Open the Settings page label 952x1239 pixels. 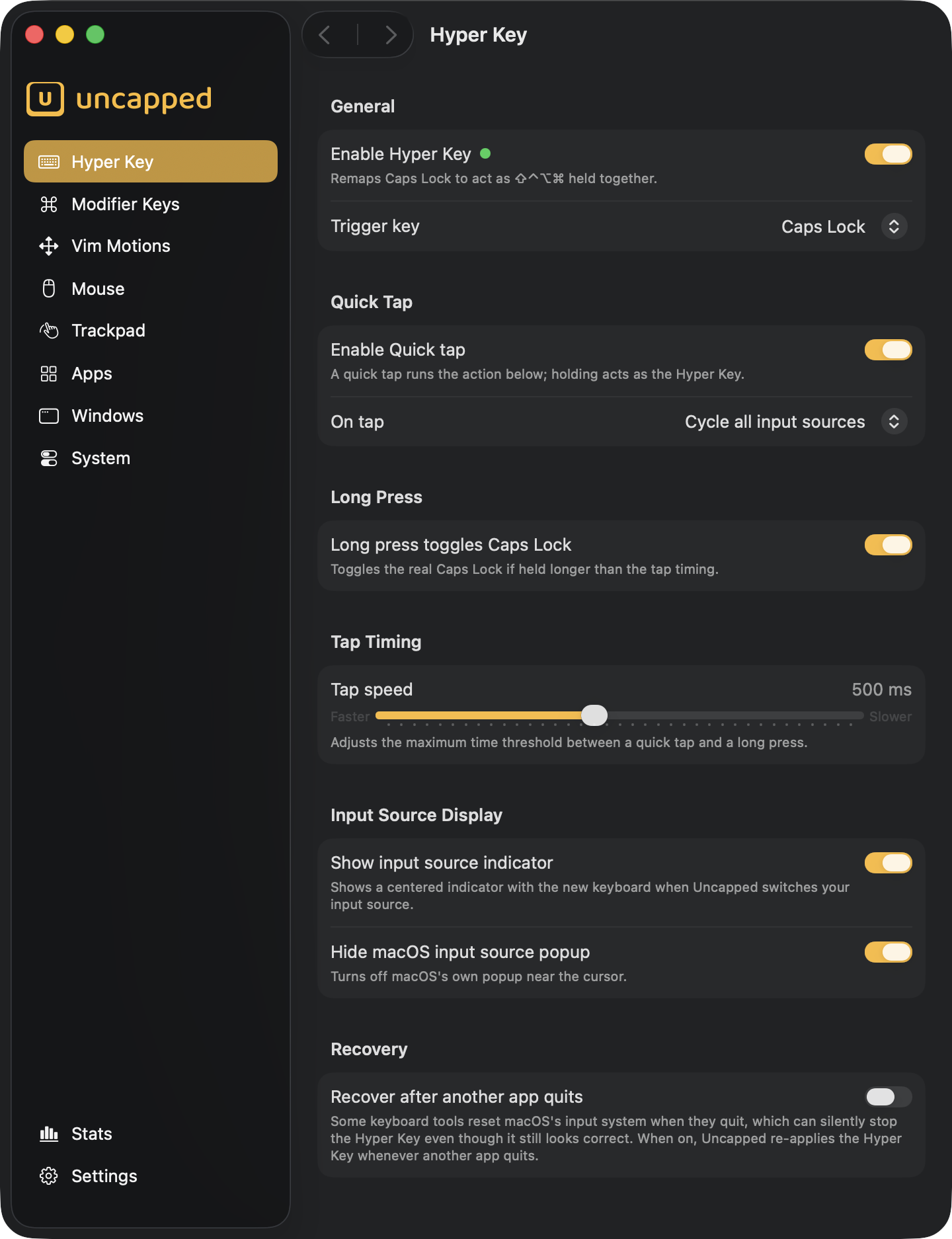click(104, 1176)
